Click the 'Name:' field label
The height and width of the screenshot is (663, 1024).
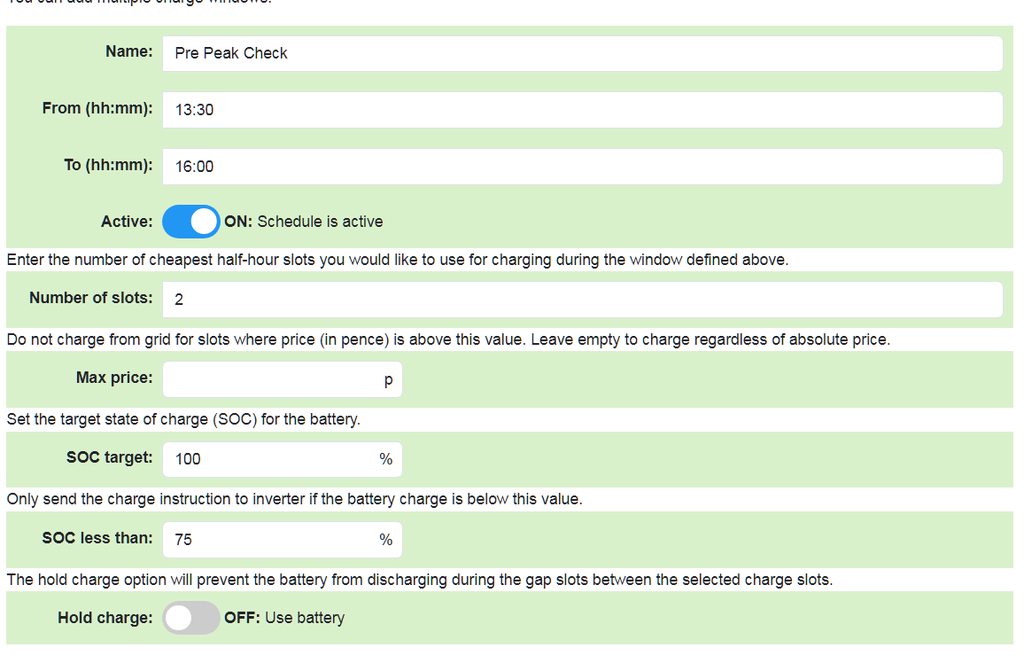[129, 51]
